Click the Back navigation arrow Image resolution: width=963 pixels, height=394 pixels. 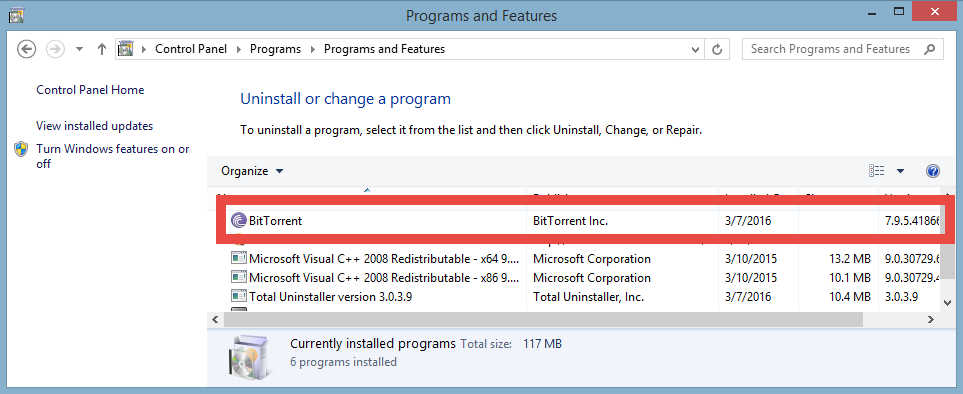tap(26, 49)
